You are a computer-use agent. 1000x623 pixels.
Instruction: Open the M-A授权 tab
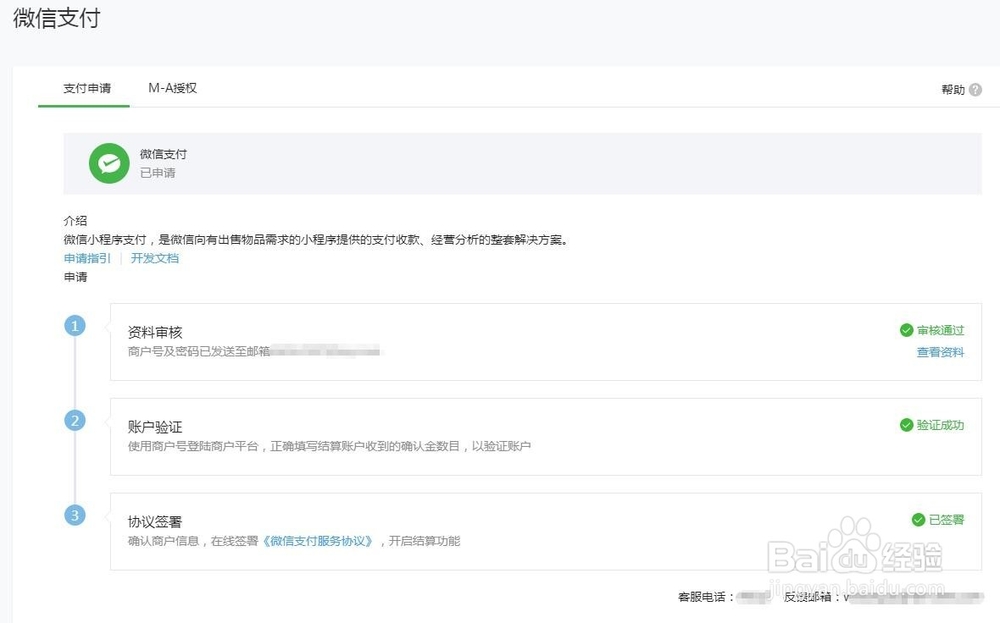[x=172, y=88]
